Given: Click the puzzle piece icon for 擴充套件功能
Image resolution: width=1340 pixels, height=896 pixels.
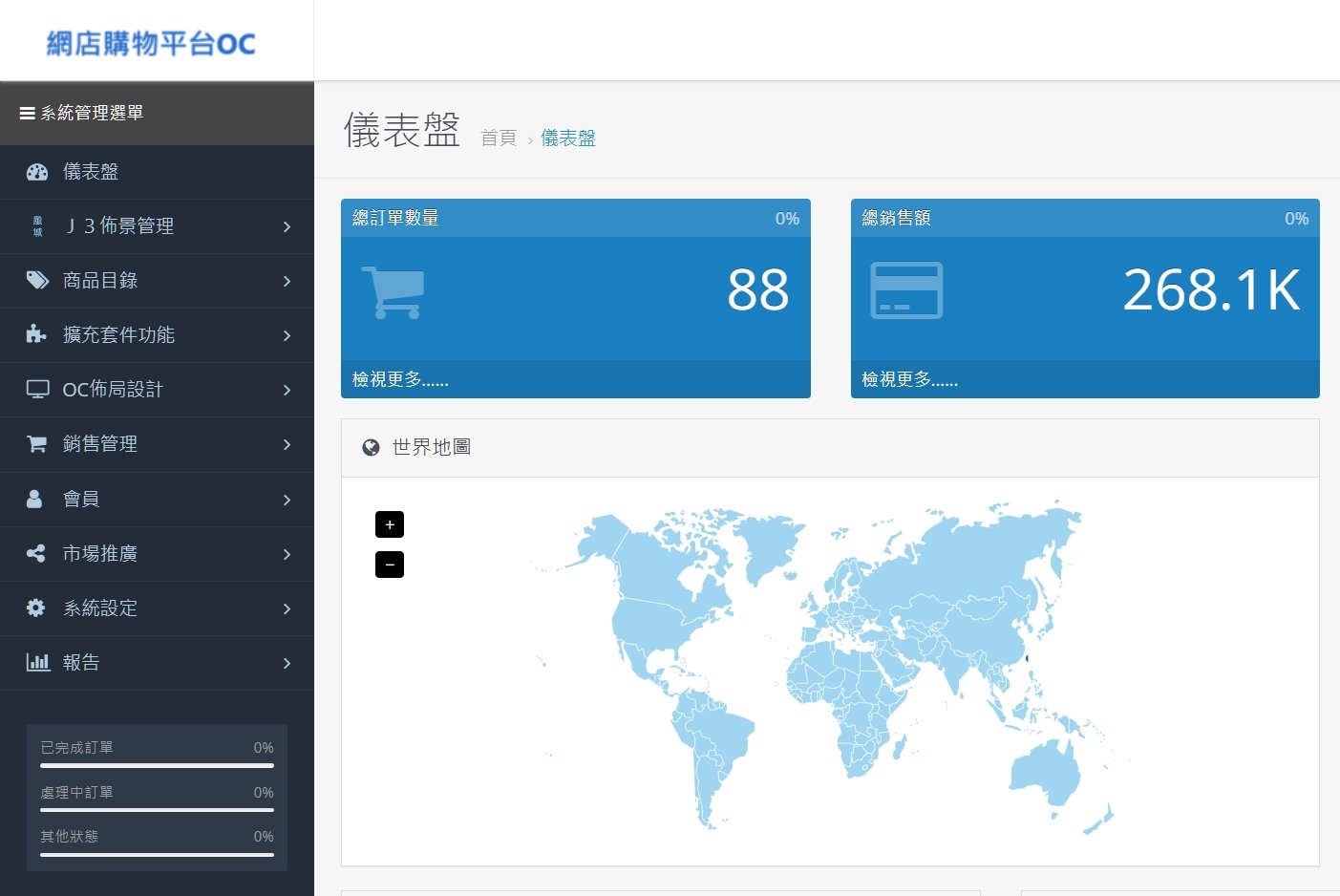Looking at the screenshot, I should (x=36, y=334).
